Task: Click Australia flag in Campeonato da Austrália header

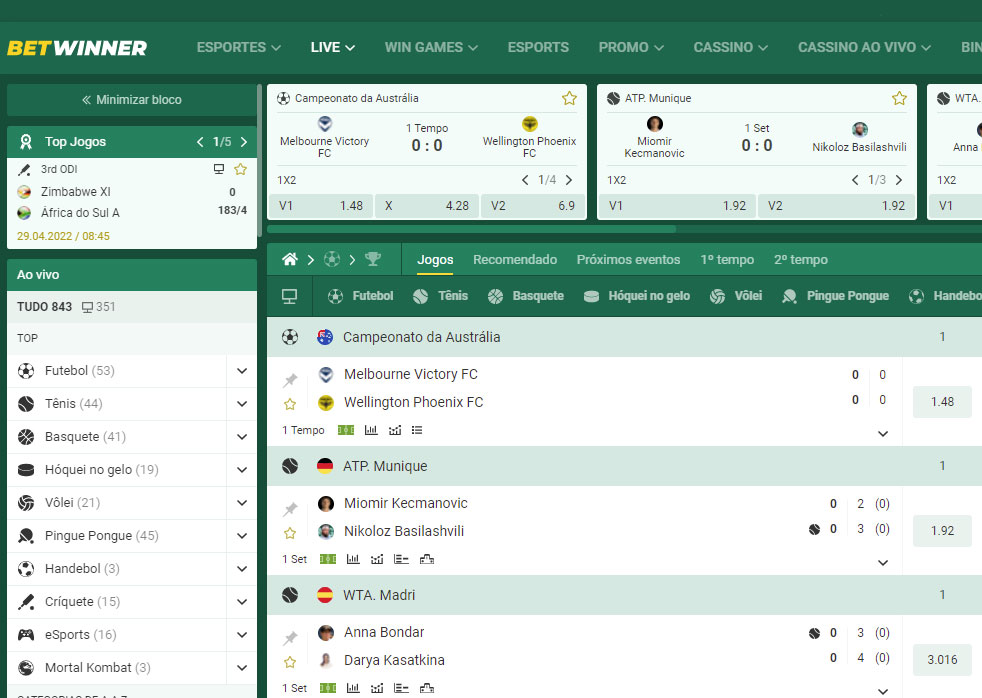Action: pos(325,337)
